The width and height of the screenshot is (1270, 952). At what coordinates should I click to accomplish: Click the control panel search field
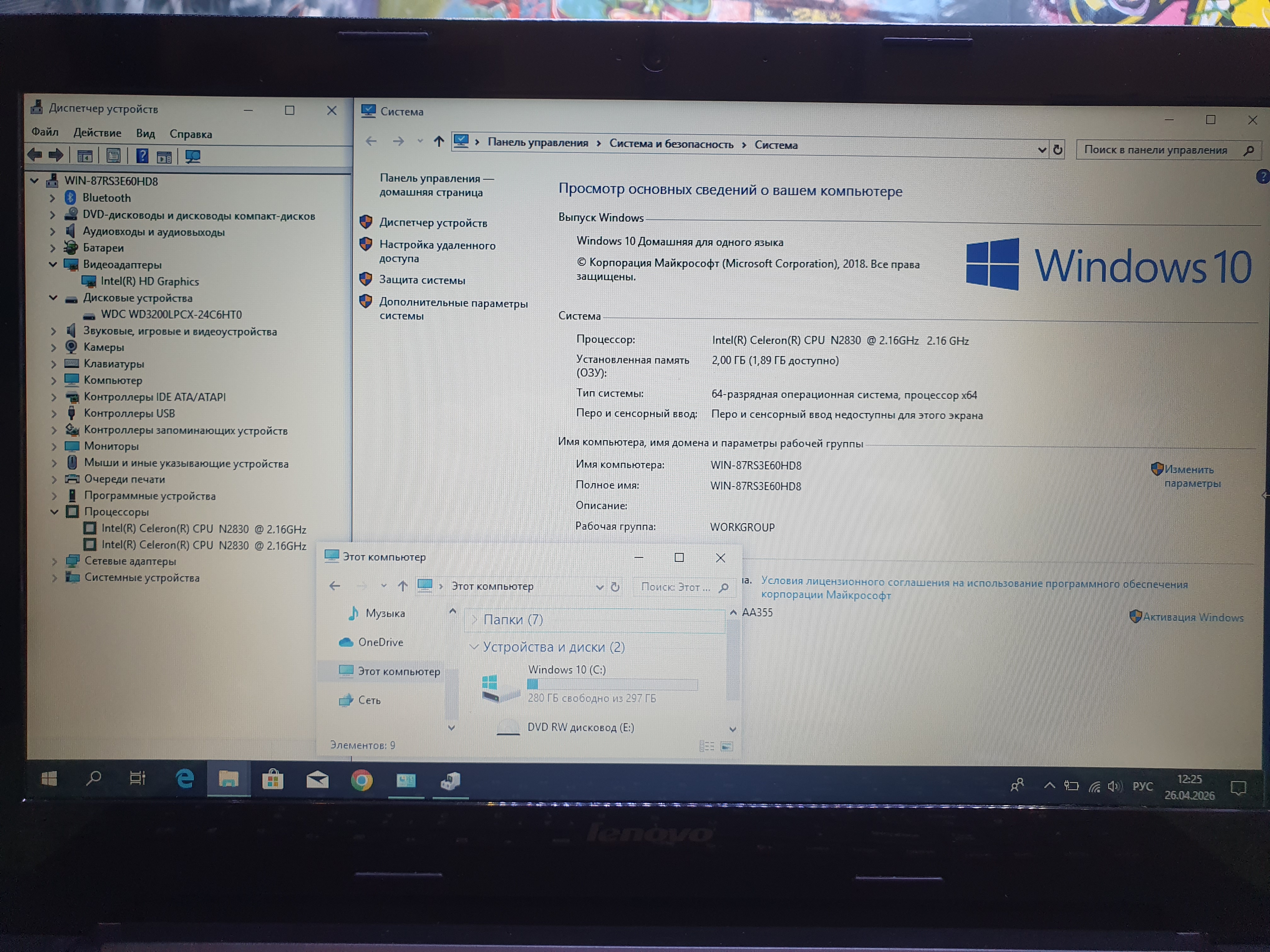point(1155,150)
